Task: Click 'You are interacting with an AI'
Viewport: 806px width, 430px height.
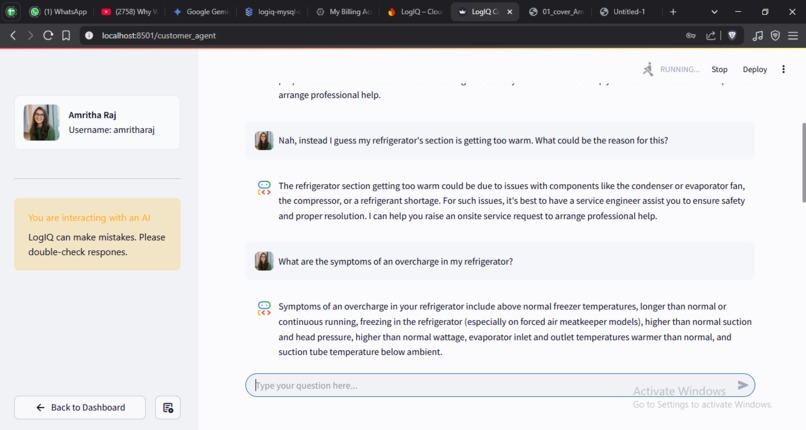Action: (x=89, y=218)
